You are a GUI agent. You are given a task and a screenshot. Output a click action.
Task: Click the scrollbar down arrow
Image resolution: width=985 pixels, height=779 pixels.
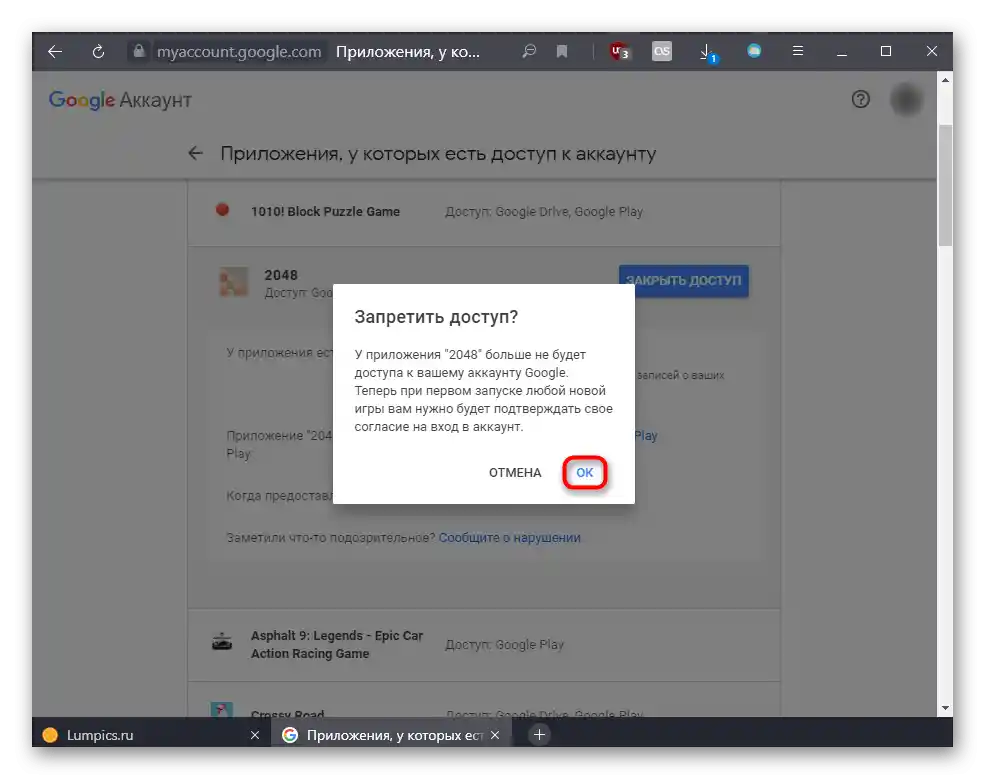945,708
